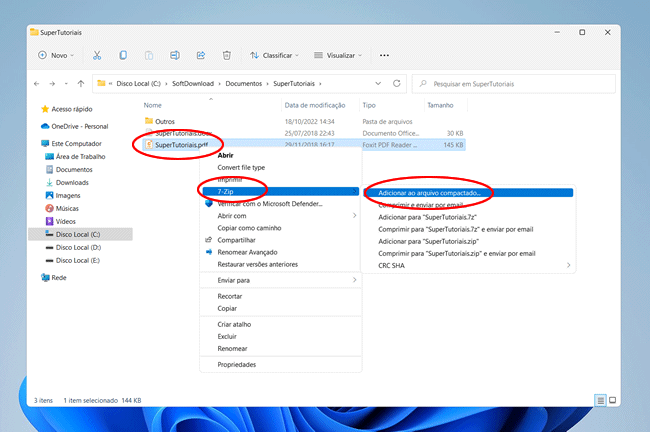This screenshot has width=650, height=432.
Task: Click the Copy icon in the toolbar
Action: [122, 55]
